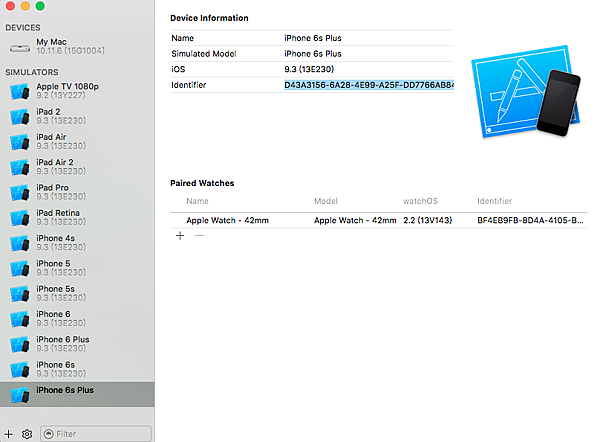Sort paired watches by Name column
This screenshot has width=600, height=442.
pos(197,201)
